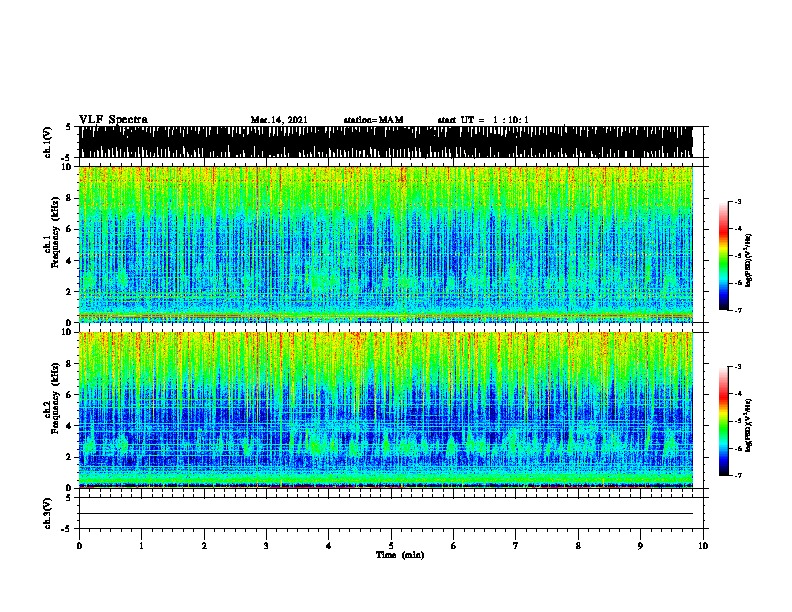The image size is (792, 612).
Task: Click time axis tick label "5"
Action: 391,546
